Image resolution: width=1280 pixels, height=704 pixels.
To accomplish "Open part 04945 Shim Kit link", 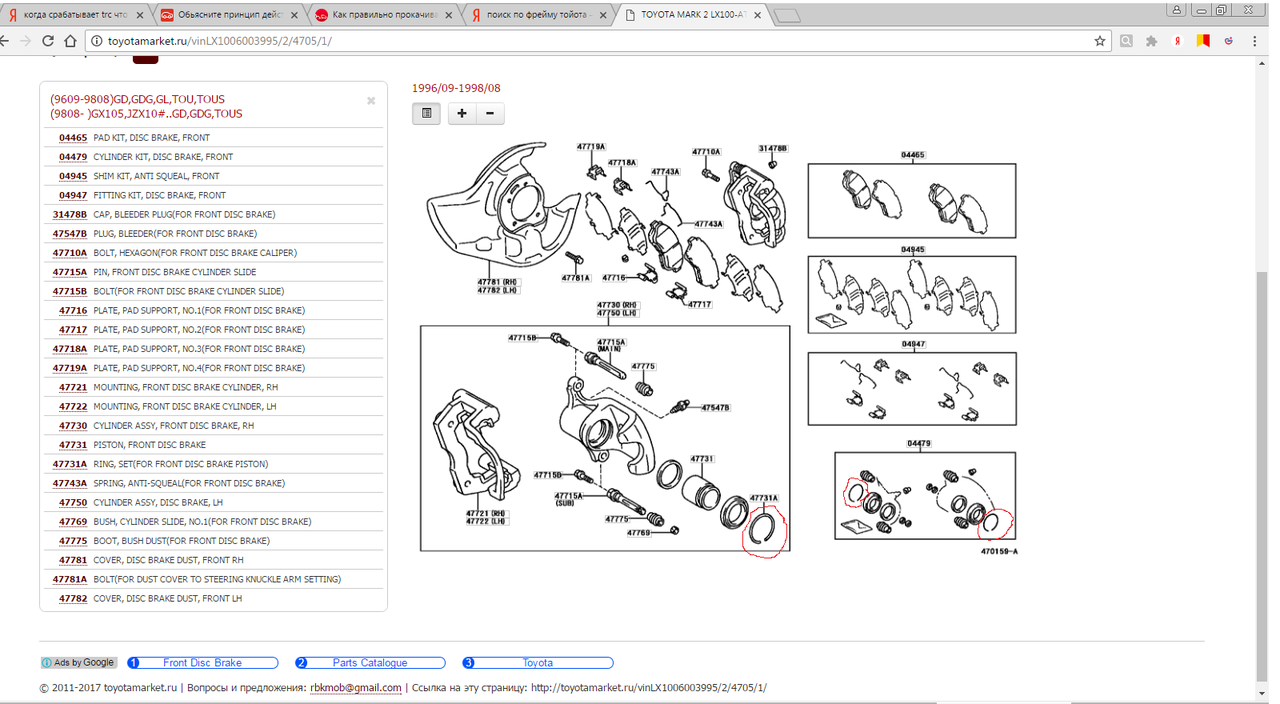I will (x=73, y=176).
